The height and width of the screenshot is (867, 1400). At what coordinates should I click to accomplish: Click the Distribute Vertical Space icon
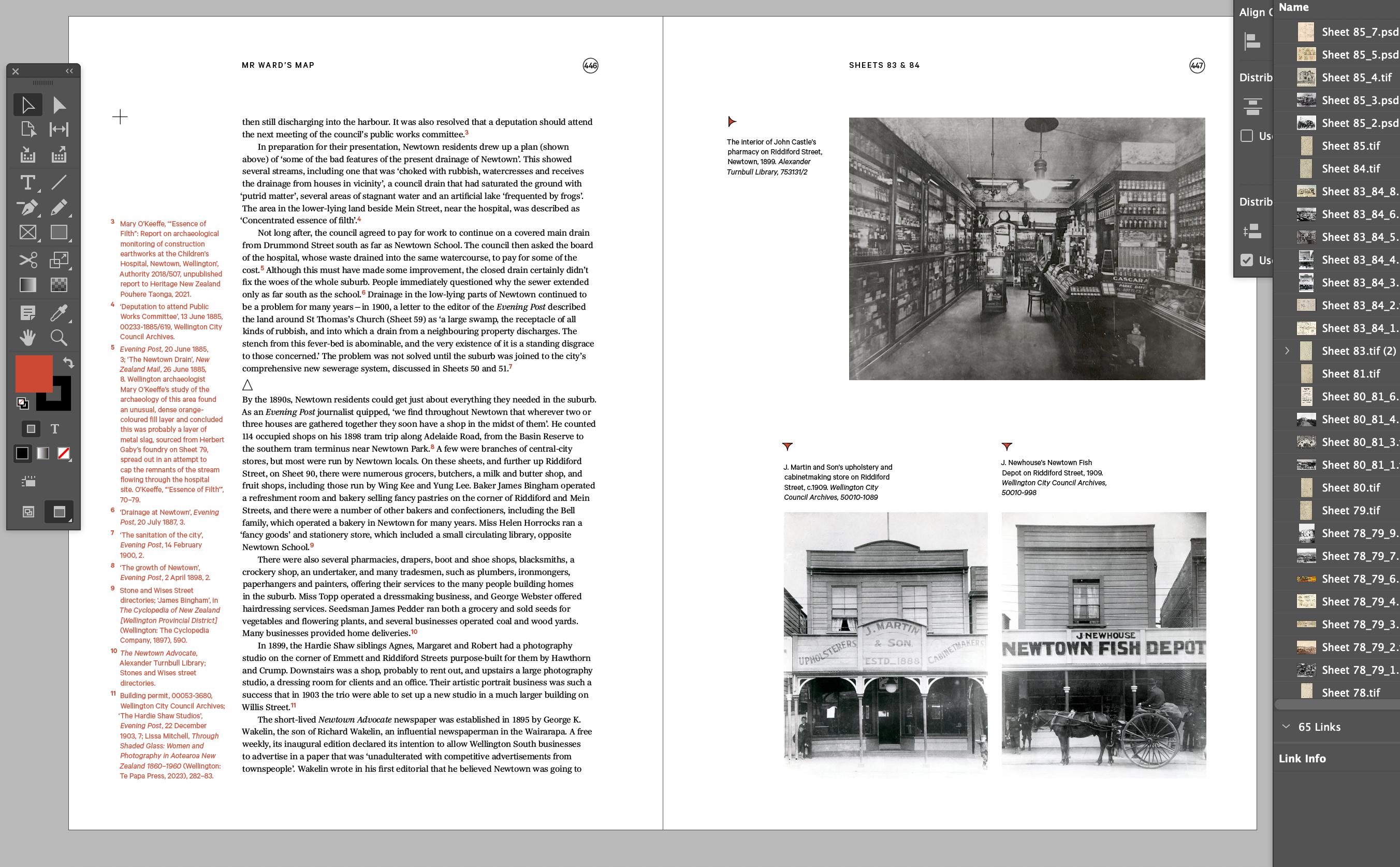[1252, 231]
